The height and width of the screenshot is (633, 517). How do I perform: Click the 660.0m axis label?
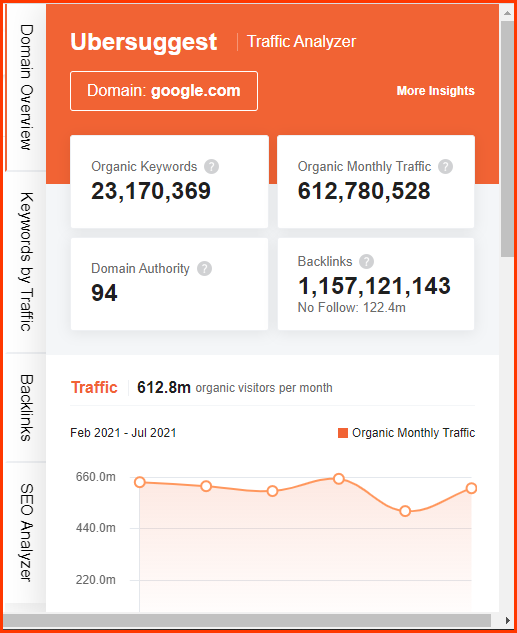coord(96,477)
